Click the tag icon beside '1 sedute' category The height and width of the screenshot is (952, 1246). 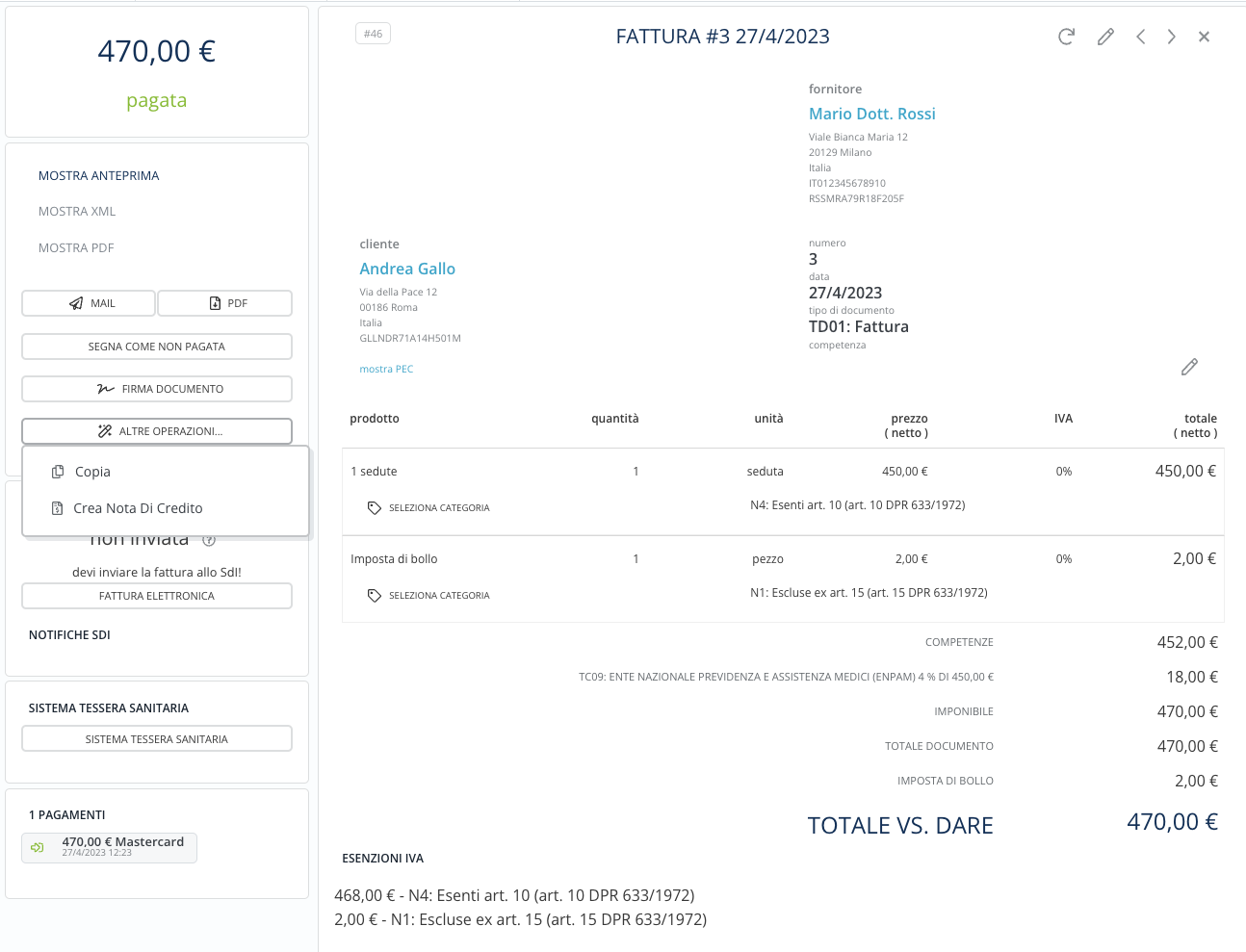374,507
